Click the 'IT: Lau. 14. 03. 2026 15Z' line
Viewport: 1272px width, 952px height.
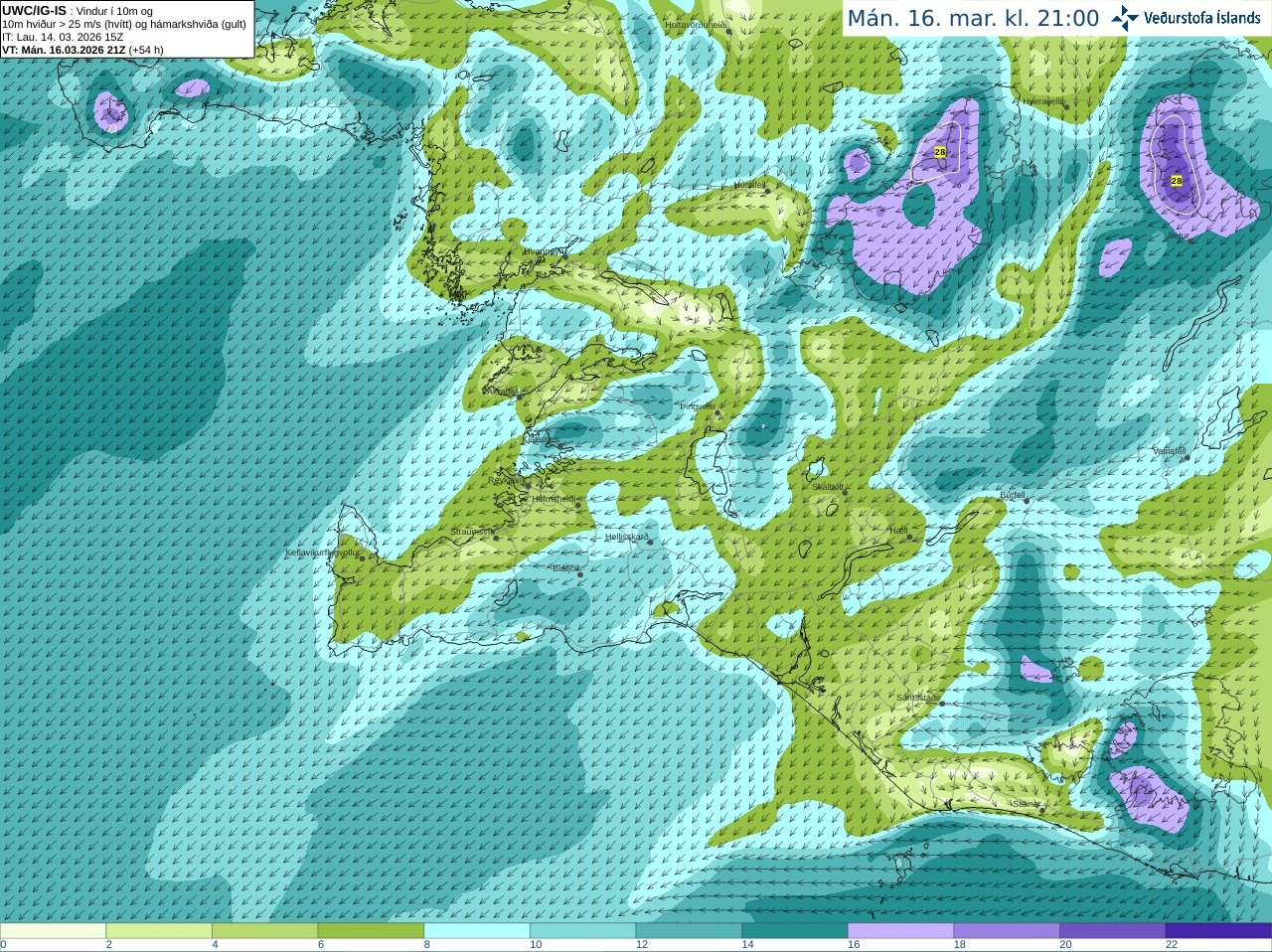(x=63, y=37)
